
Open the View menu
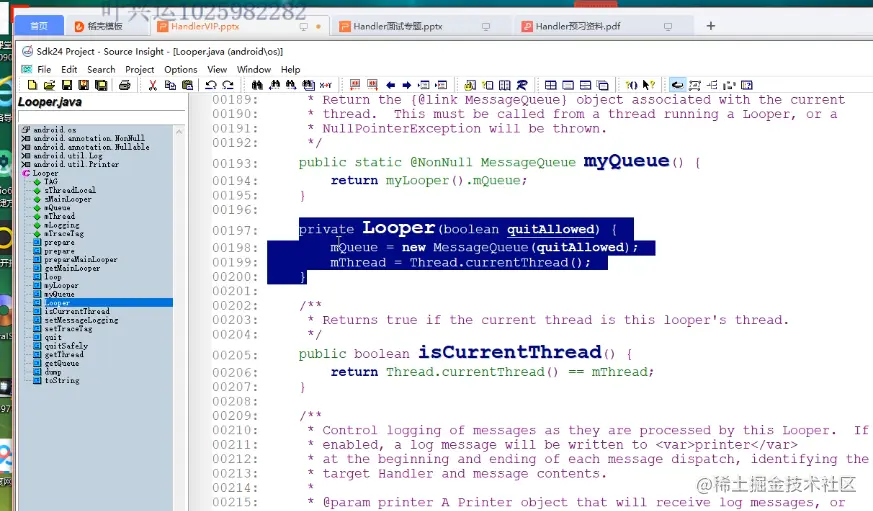coord(217,70)
